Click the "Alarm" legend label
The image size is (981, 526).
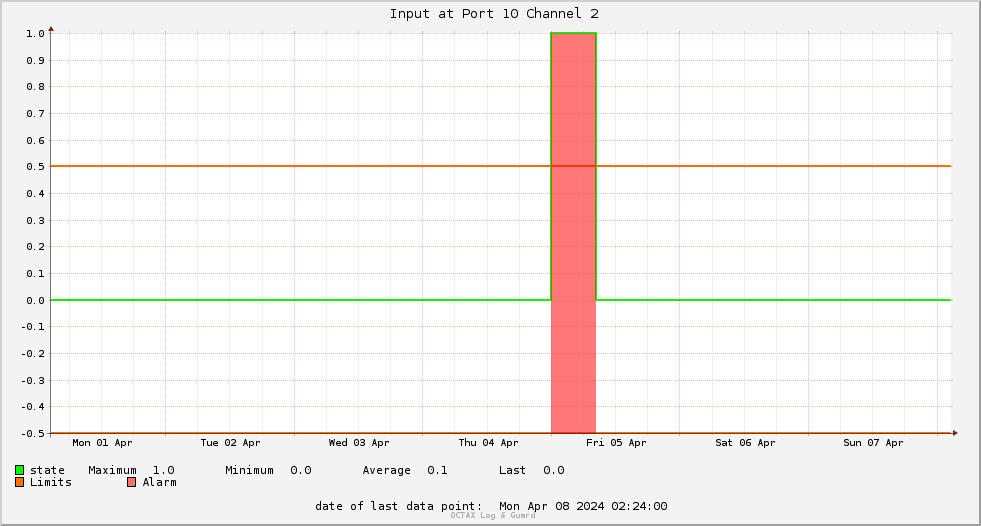(x=160, y=482)
